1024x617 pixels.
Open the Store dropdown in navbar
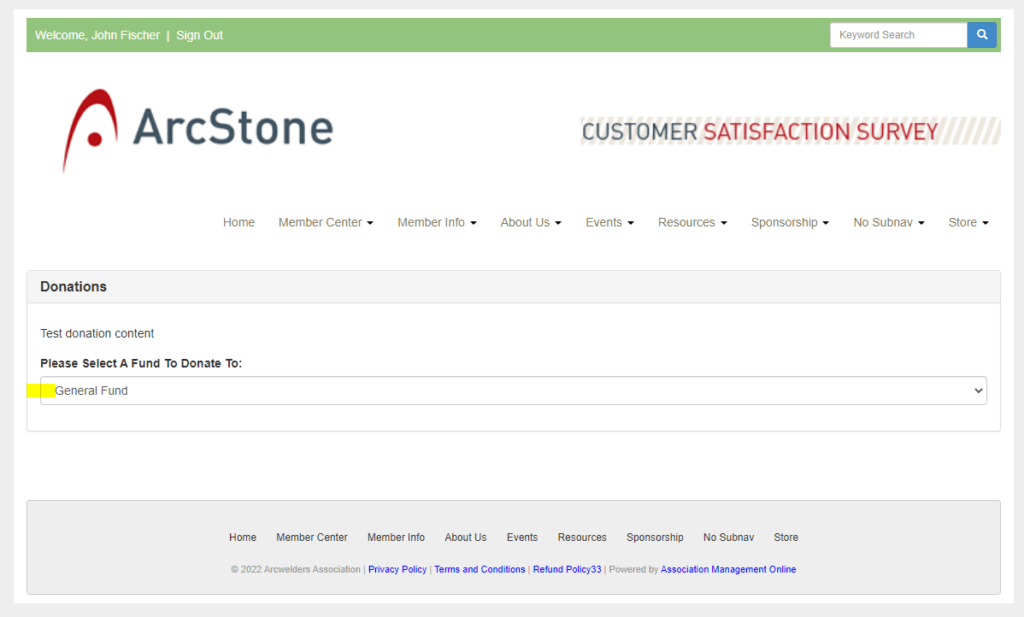pos(968,222)
